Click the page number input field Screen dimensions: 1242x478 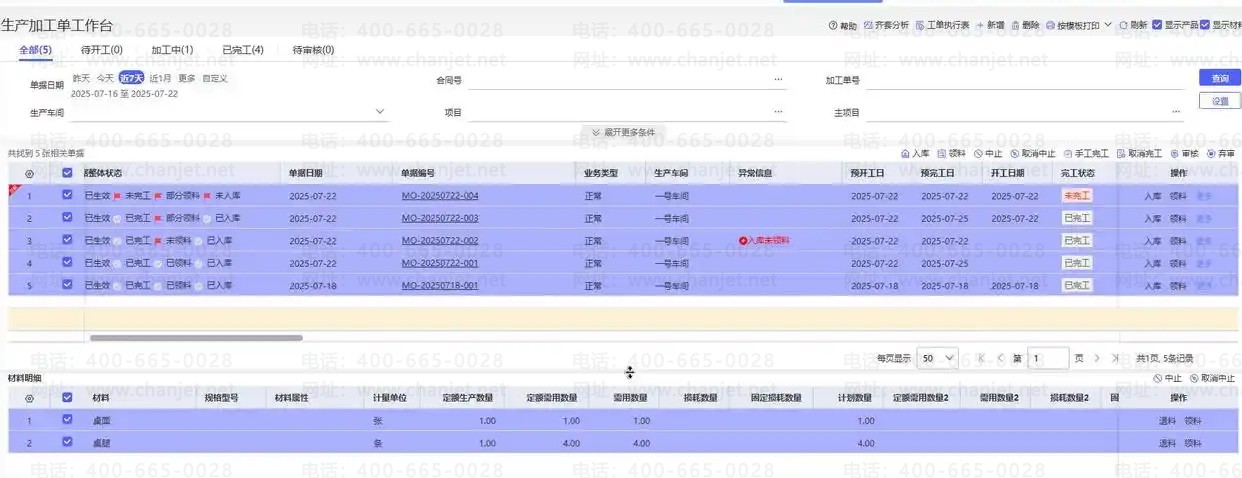tap(1049, 358)
